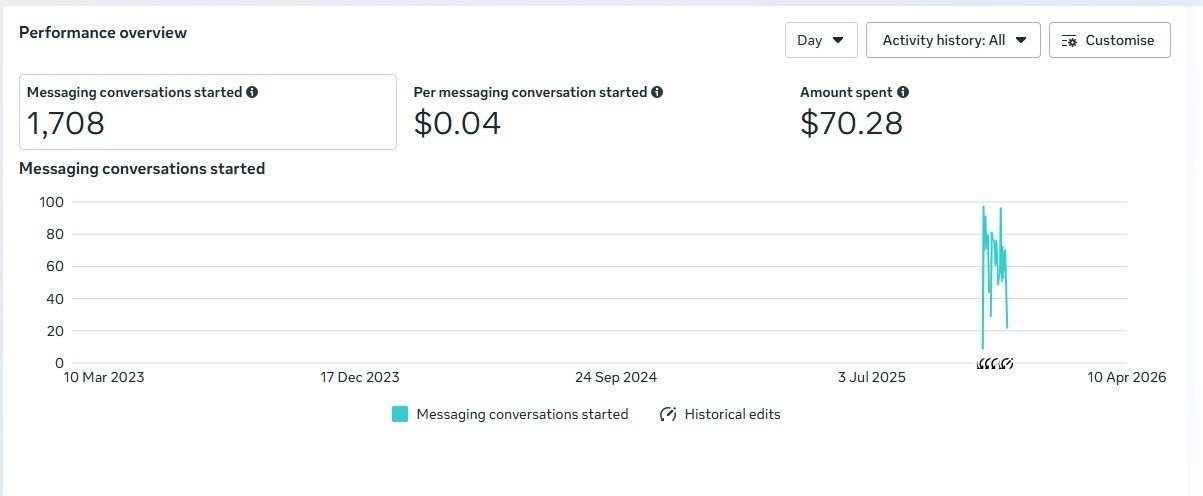Open the Day granularity dropdown
The height and width of the screenshot is (496, 1203).
point(821,40)
